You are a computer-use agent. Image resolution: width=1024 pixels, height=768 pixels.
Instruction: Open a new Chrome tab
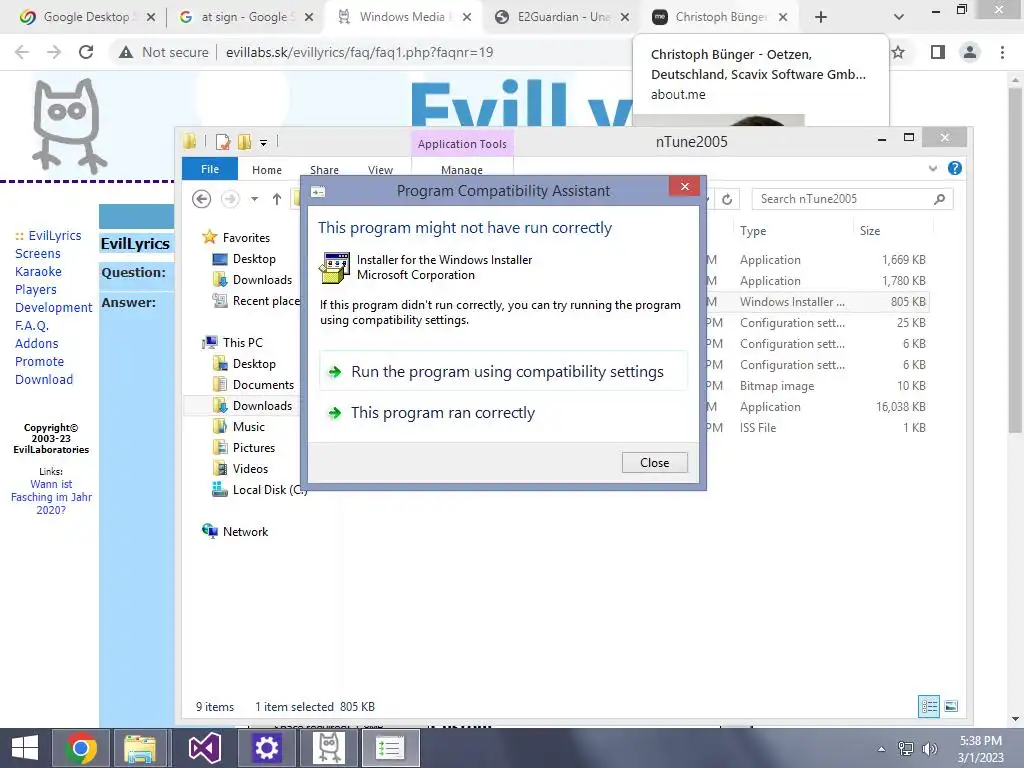tap(821, 17)
